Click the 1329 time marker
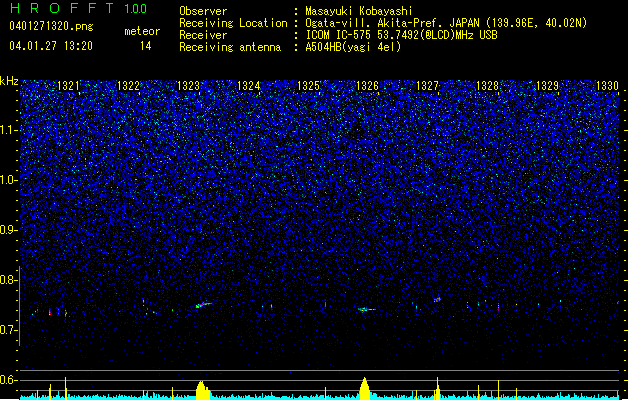 point(547,86)
